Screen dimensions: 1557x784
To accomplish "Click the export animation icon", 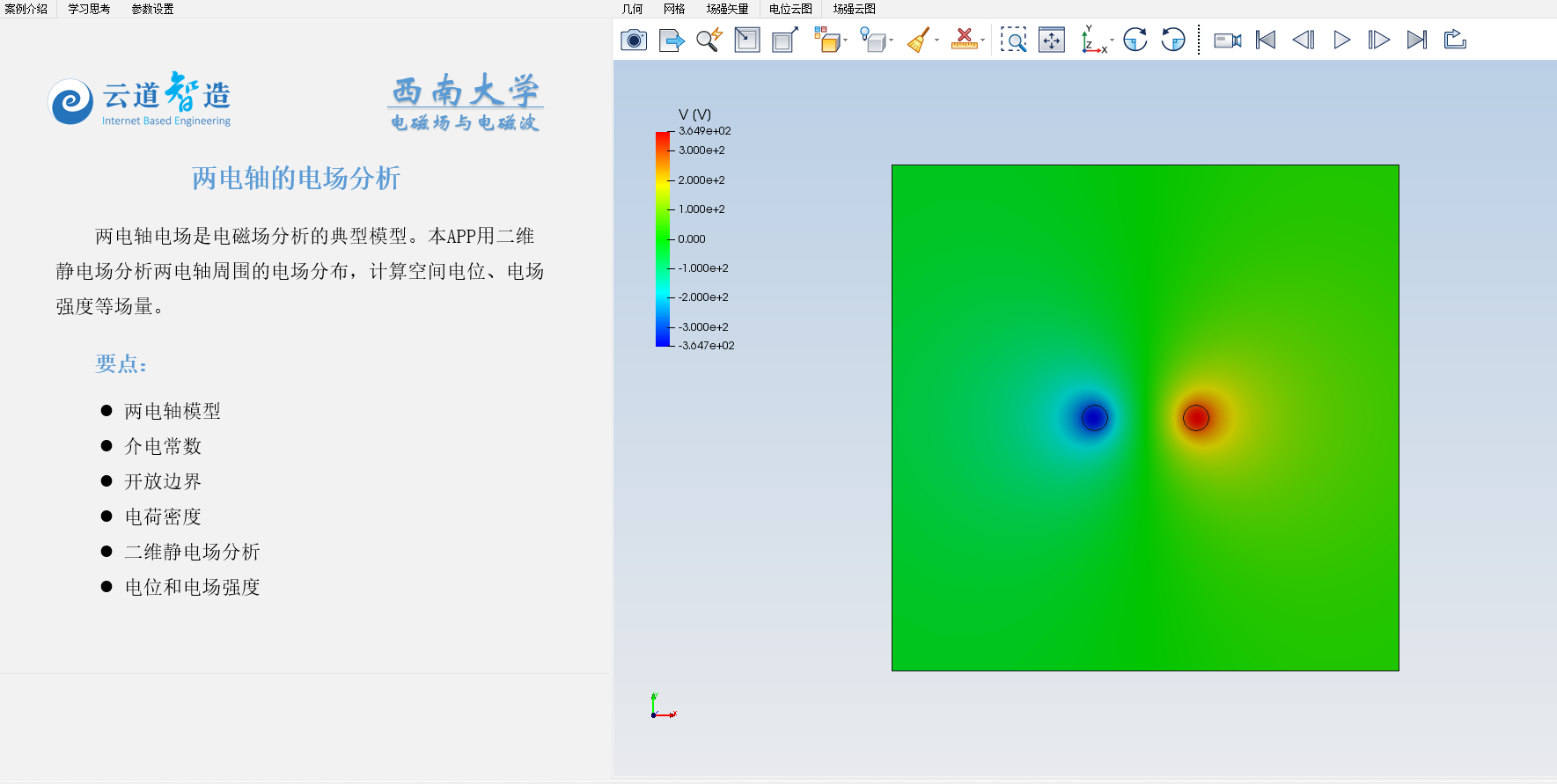I will coord(1455,40).
